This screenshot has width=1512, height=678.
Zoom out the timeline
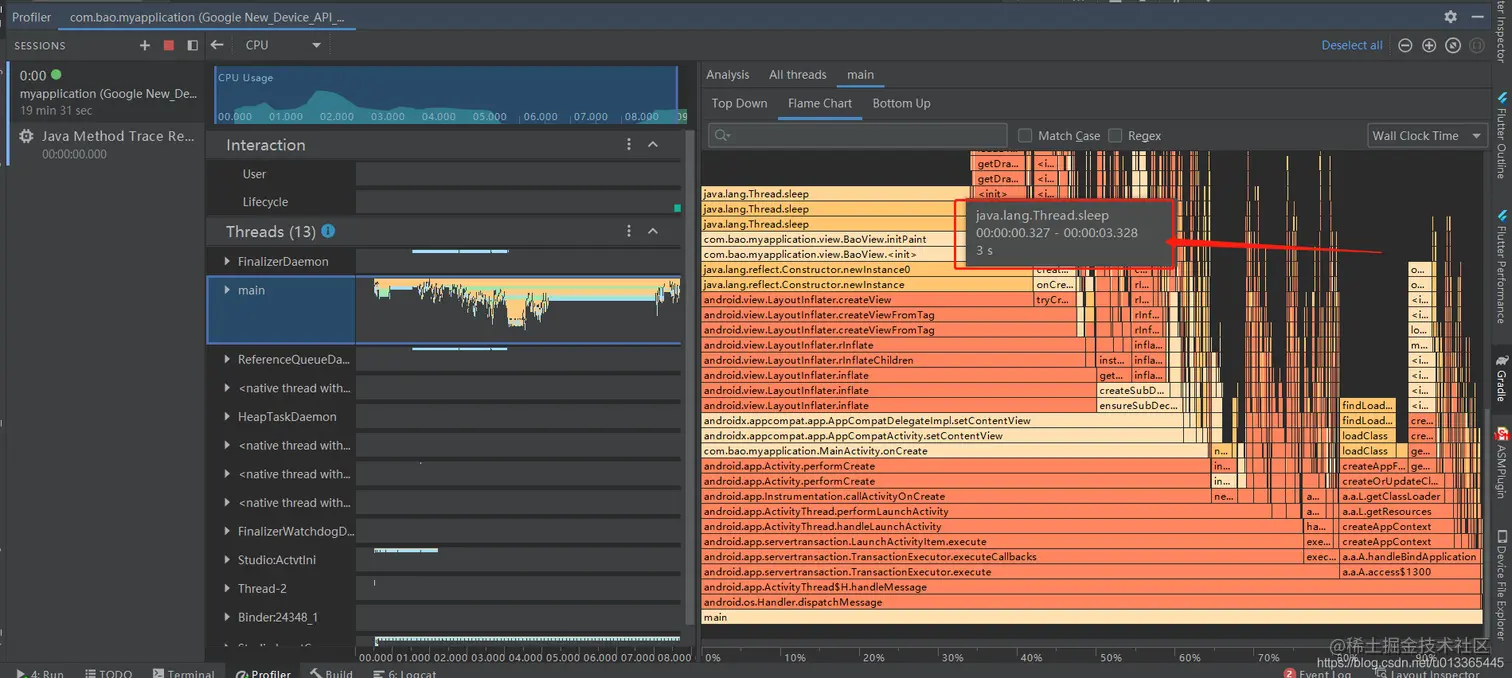1405,45
